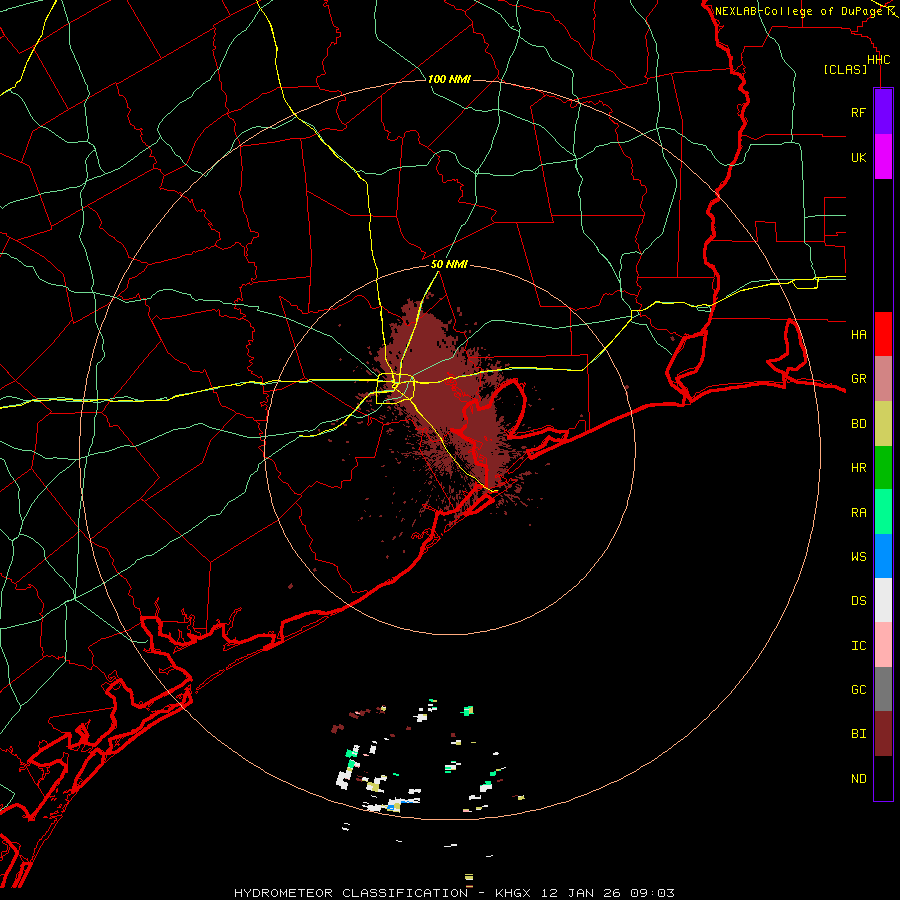This screenshot has width=900, height=900.
Task: Click the "KHGX" station identifier text
Action: point(515,893)
